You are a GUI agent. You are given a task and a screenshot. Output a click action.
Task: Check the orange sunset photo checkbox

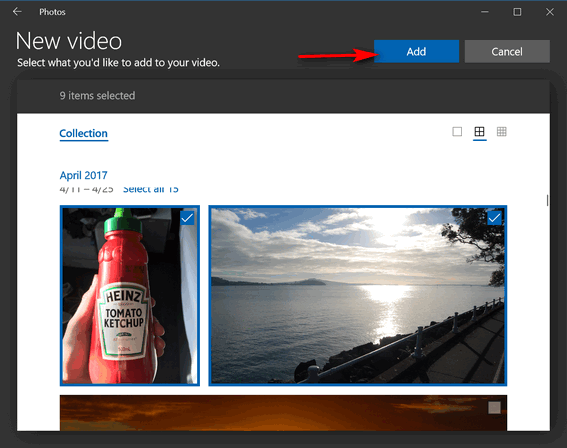coord(494,408)
